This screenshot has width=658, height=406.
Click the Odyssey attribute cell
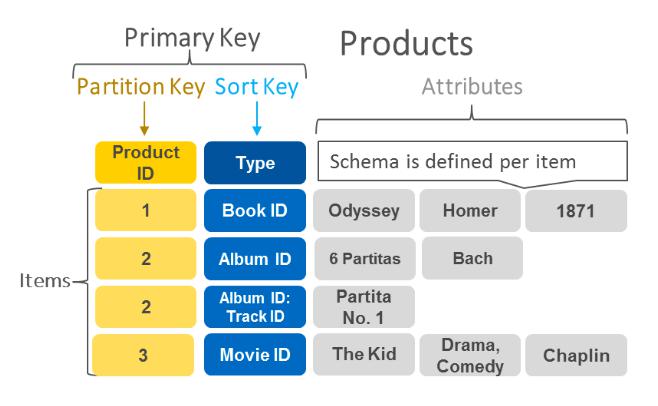(364, 211)
